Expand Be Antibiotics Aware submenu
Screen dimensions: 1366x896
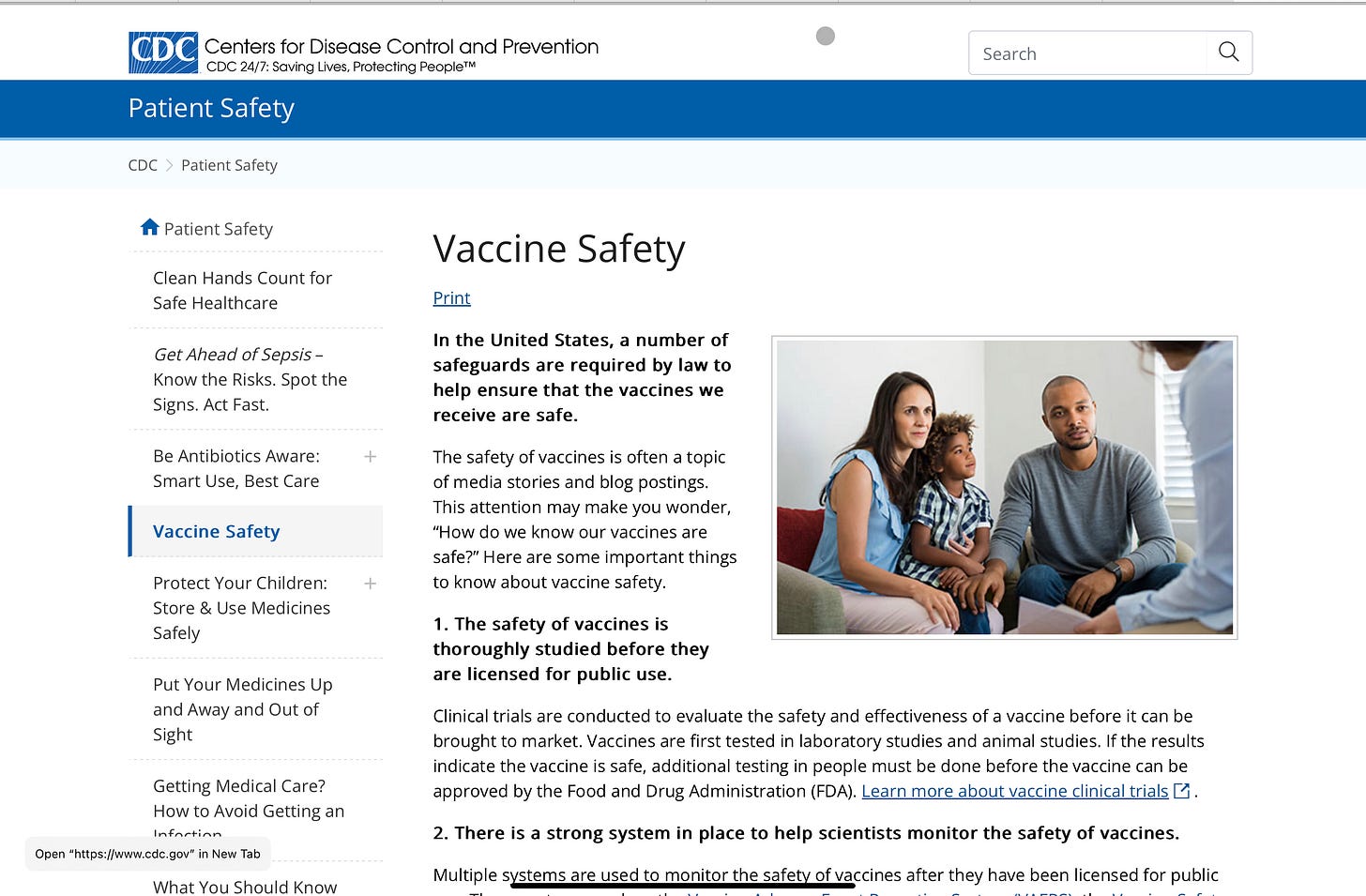(371, 457)
